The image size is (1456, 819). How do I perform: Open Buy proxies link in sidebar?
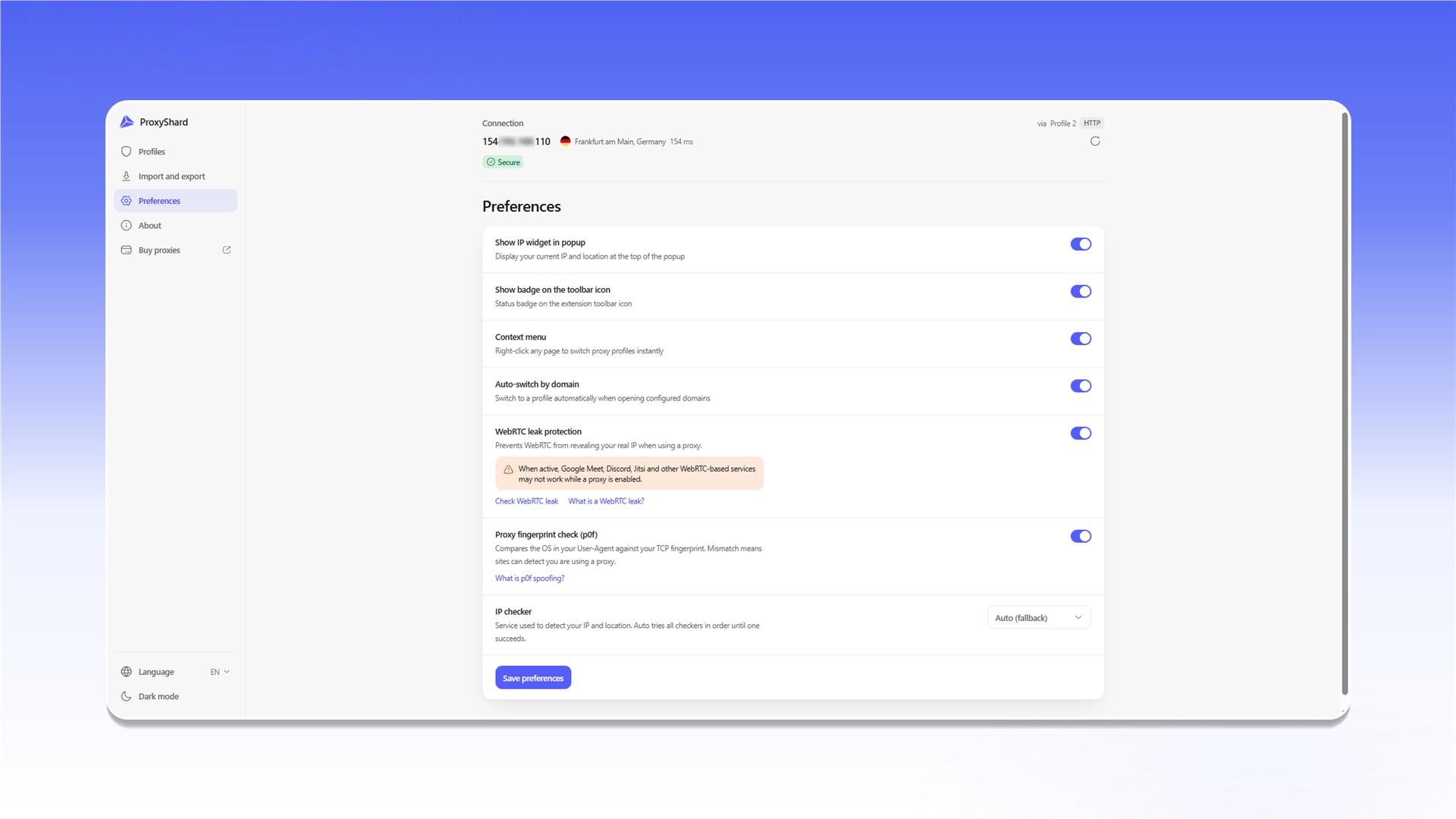(x=175, y=250)
